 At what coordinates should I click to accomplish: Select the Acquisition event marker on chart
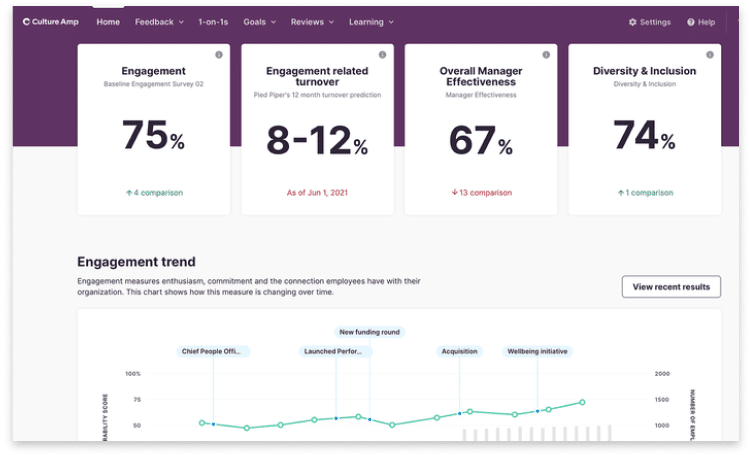[x=460, y=352]
